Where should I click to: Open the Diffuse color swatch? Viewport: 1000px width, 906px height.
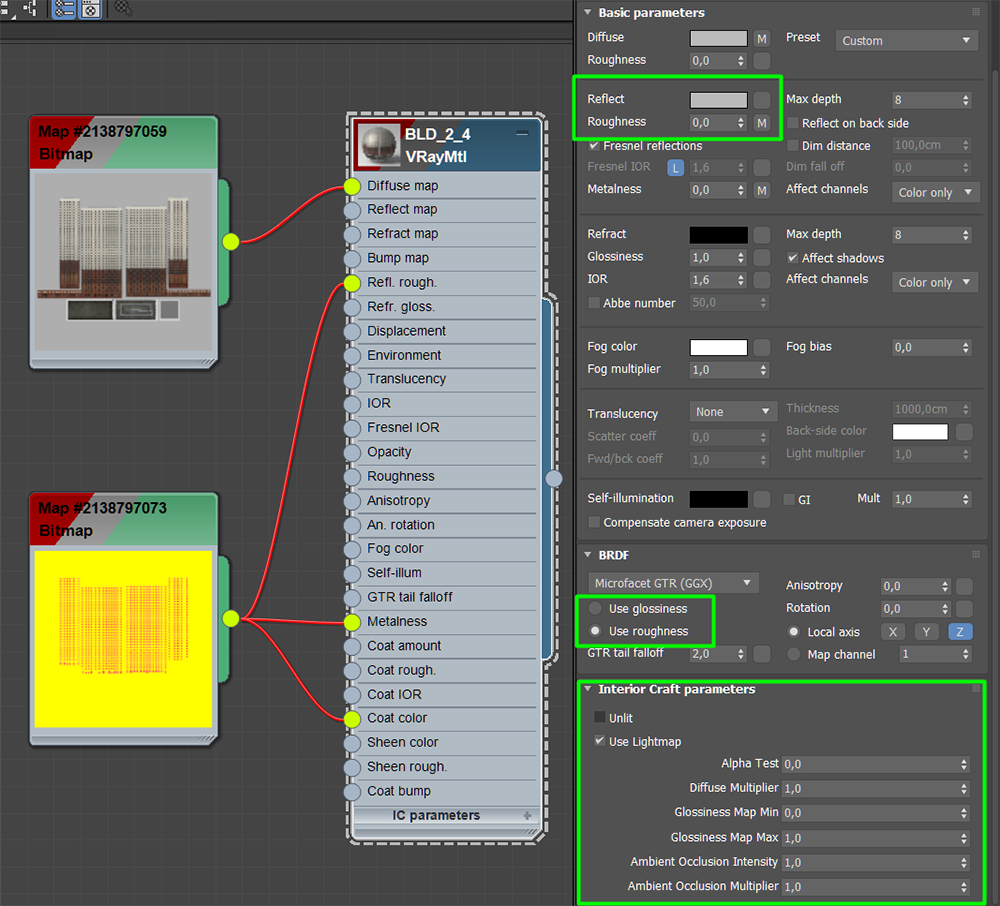(719, 38)
